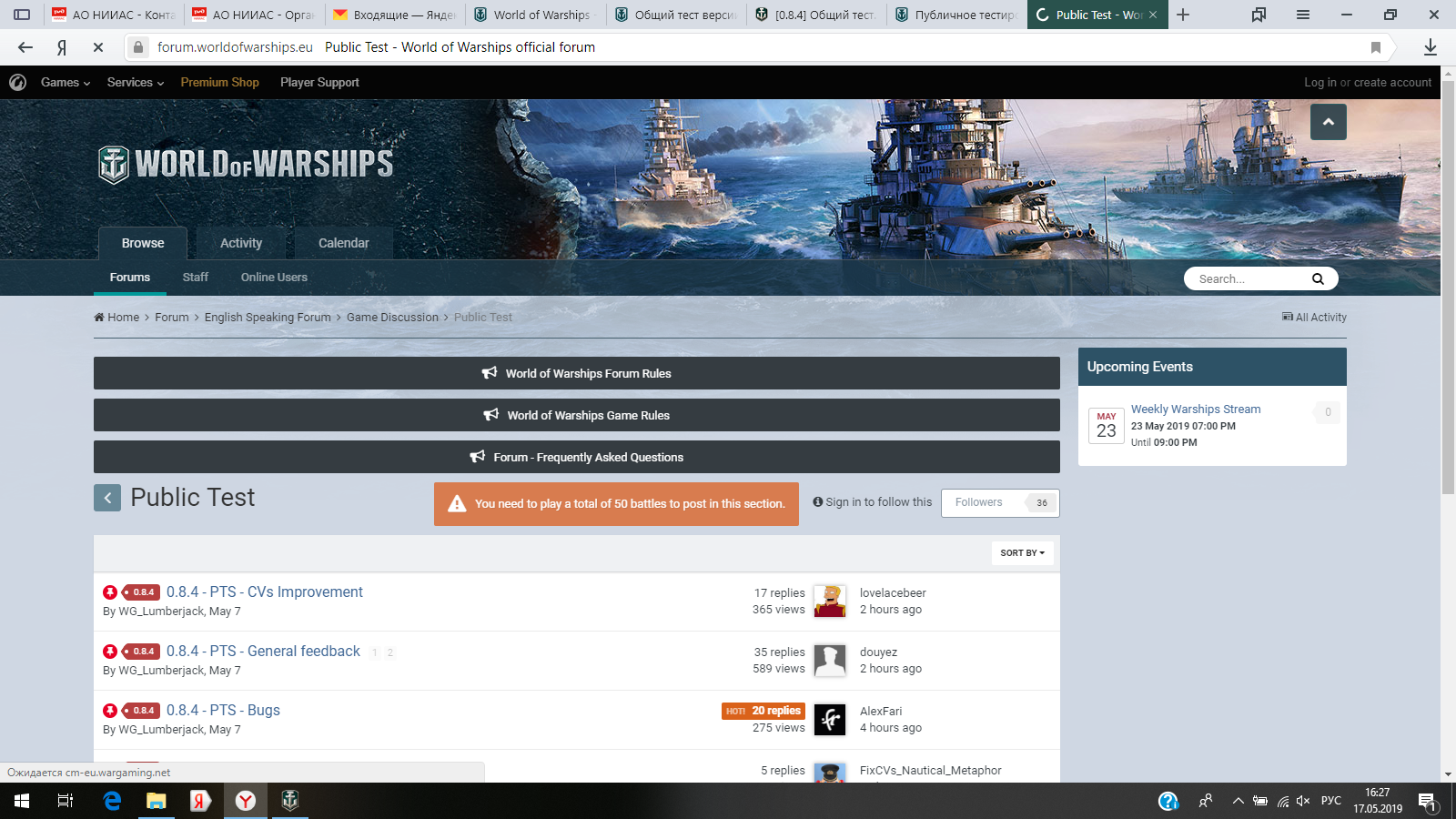Open File Explorer from the taskbar
This screenshot has height=819, width=1456.
pos(157,801)
